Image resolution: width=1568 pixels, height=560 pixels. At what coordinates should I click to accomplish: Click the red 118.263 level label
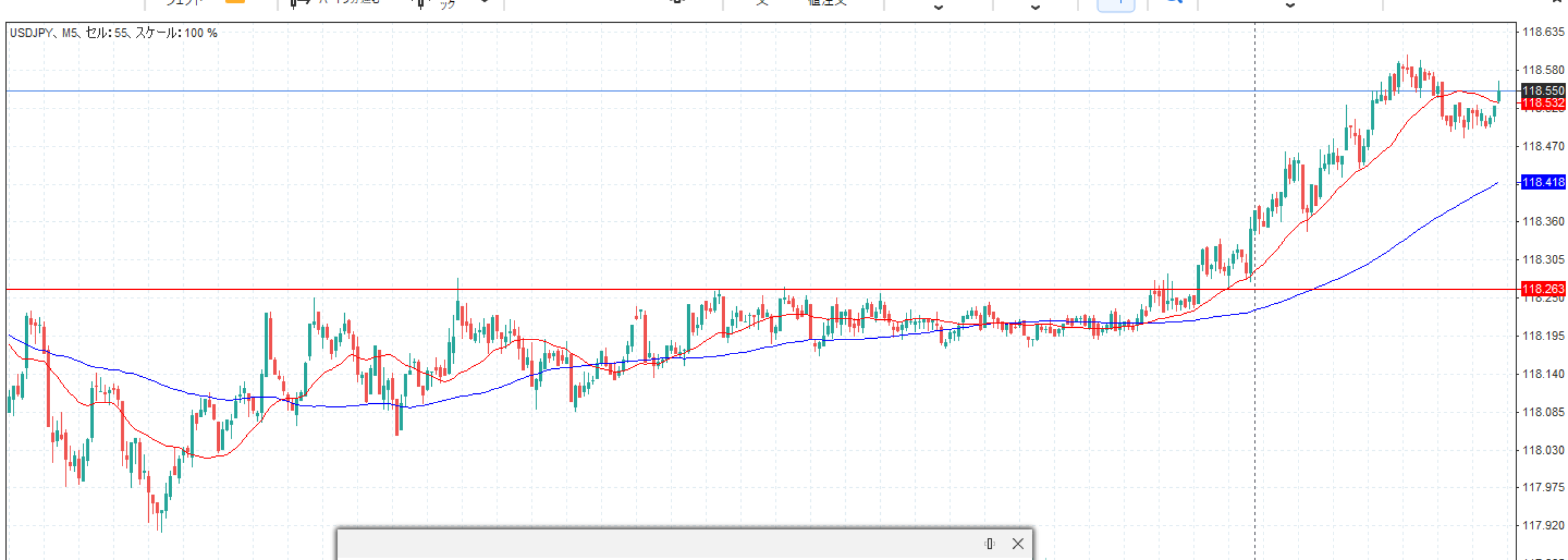[x=1542, y=289]
